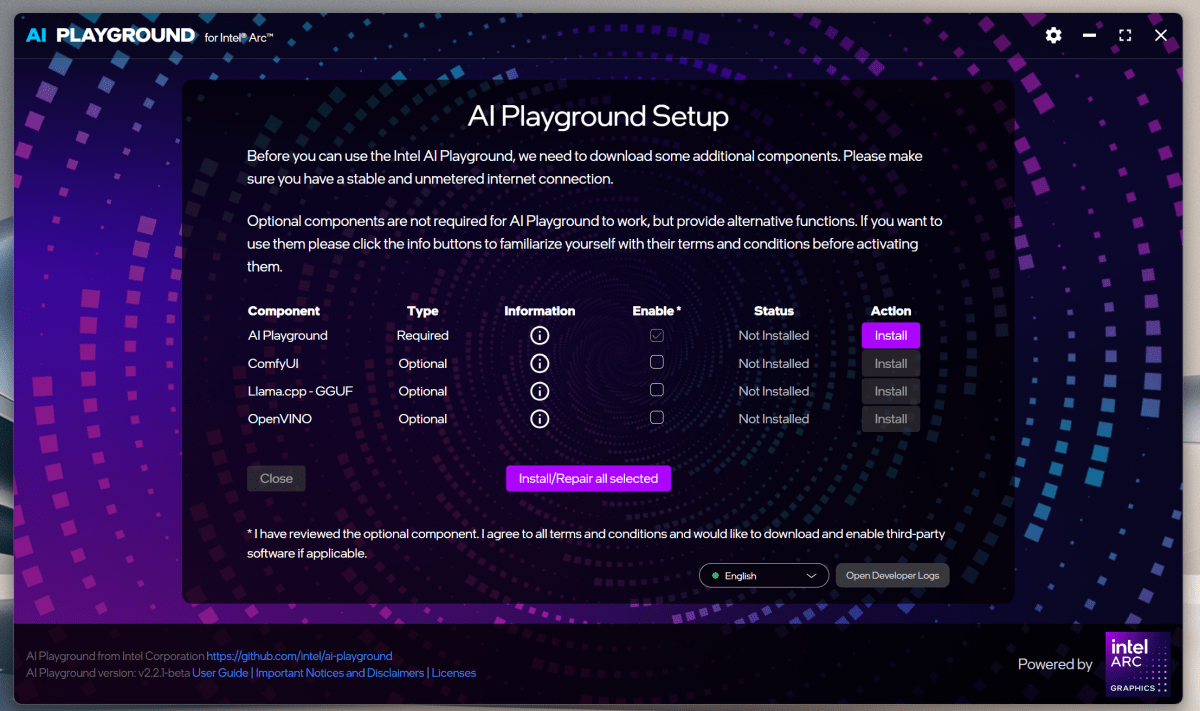Image resolution: width=1200 pixels, height=711 pixels.
Task: Click the AI Playground title logo
Action: (110, 35)
